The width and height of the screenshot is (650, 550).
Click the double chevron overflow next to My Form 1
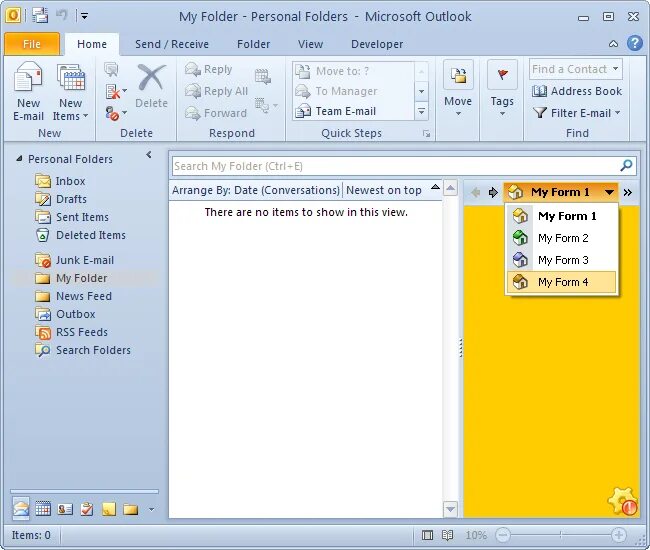tap(628, 192)
